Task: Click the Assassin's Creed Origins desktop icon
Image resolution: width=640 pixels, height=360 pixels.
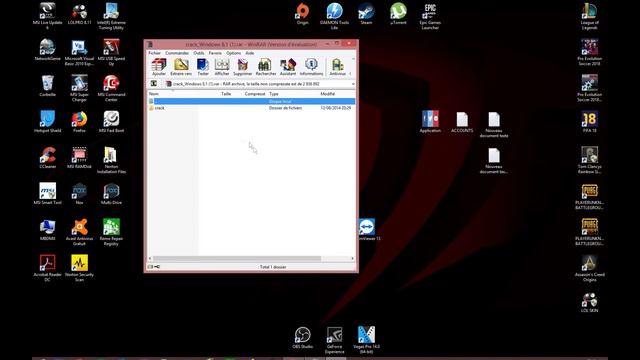Action: [589, 268]
